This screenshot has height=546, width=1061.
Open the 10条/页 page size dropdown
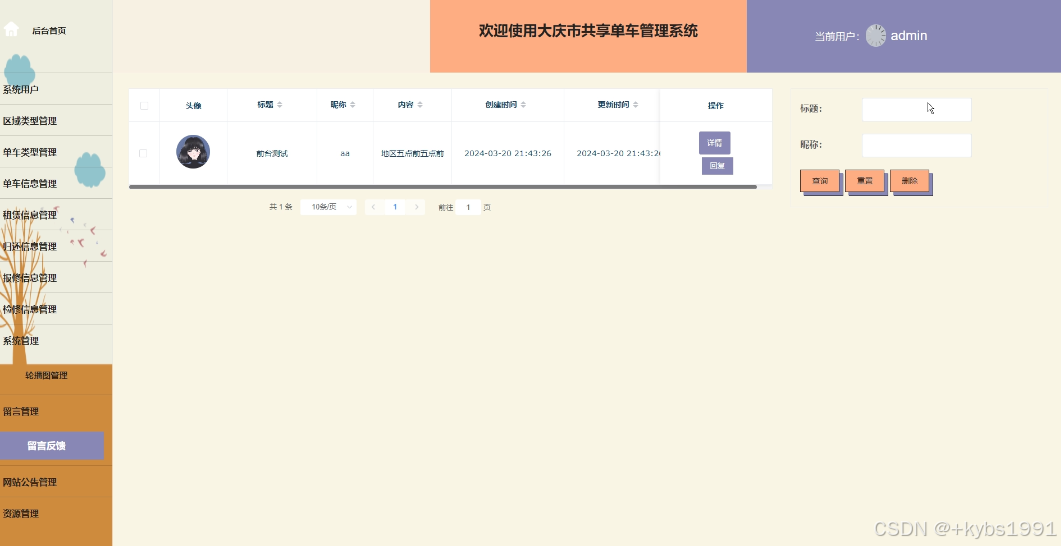tap(328, 207)
